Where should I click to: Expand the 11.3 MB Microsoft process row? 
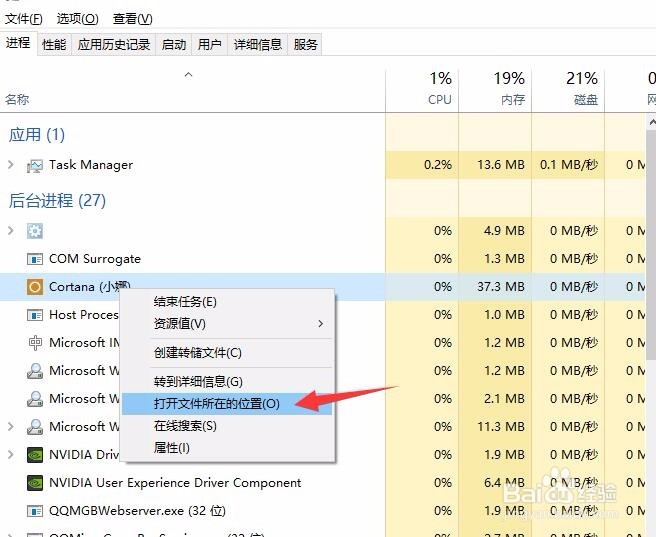(11, 427)
